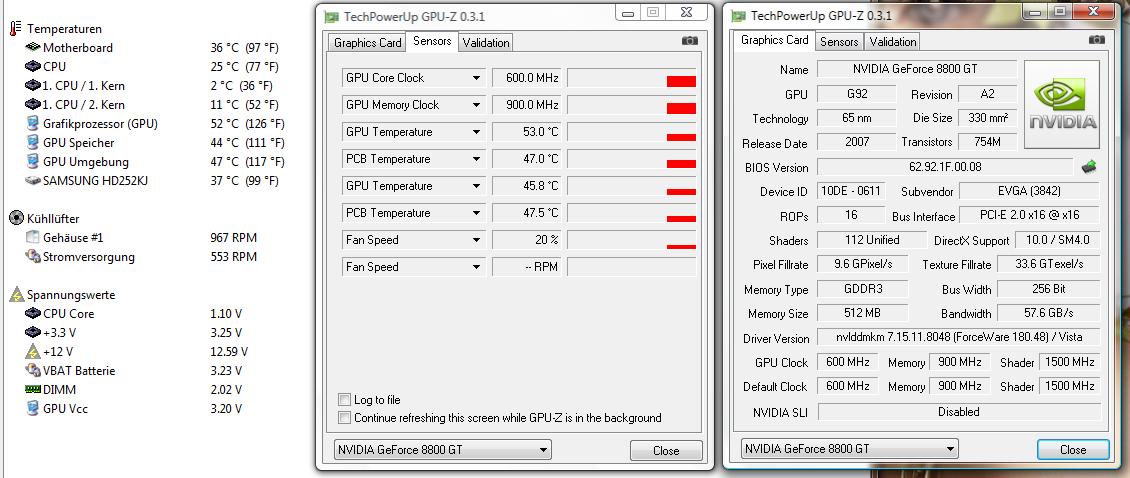This screenshot has height=478, width=1130.
Task: Click the GPU Vcc monitor icon
Action: pos(32,408)
